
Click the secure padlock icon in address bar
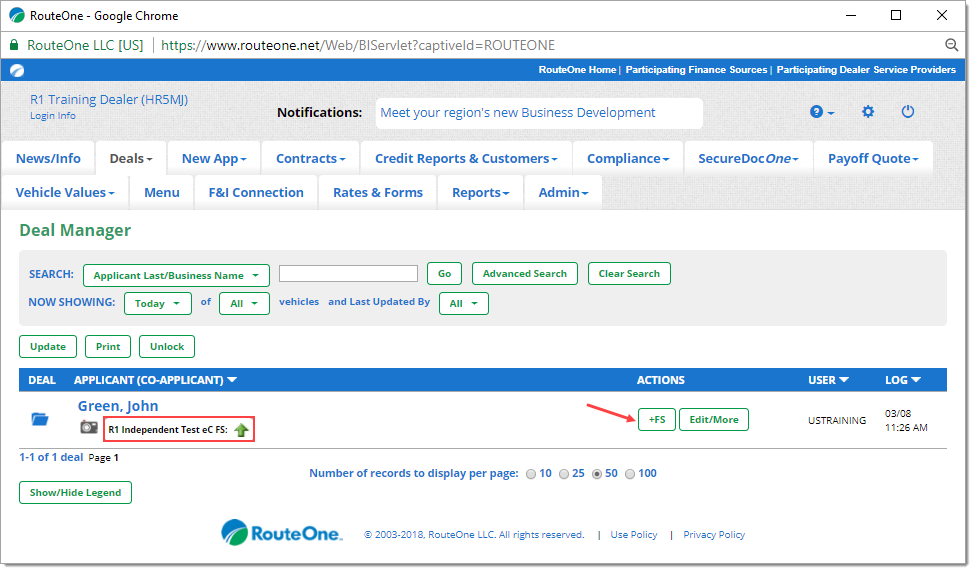coord(14,45)
